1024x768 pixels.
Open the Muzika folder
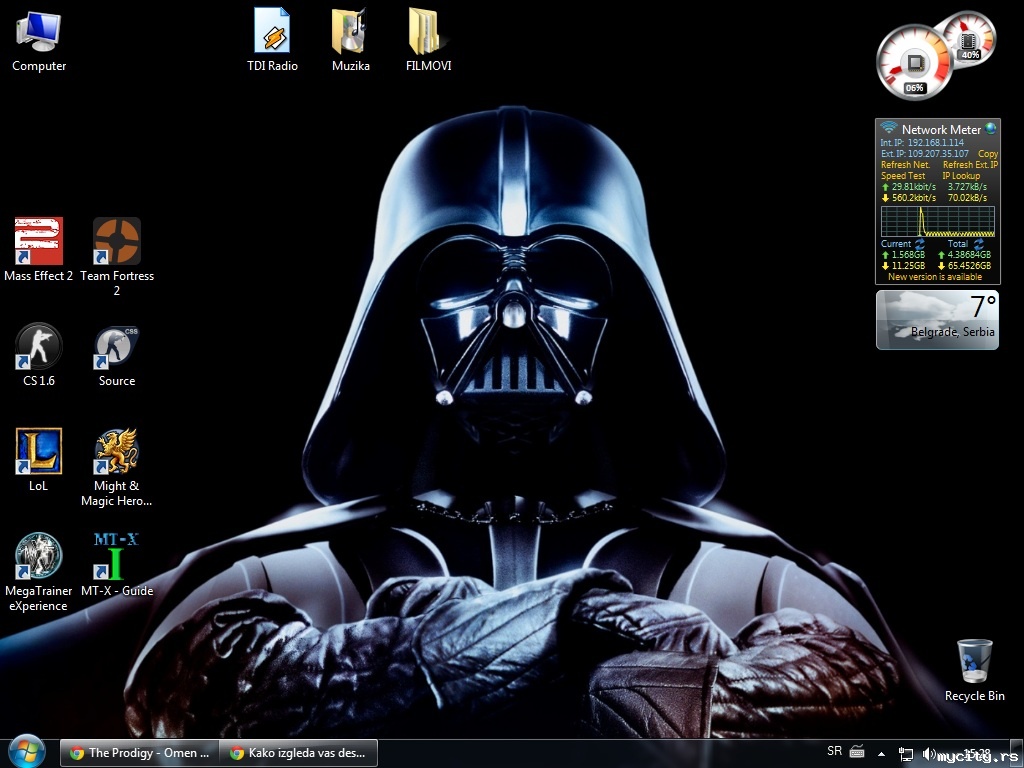pyautogui.click(x=350, y=40)
